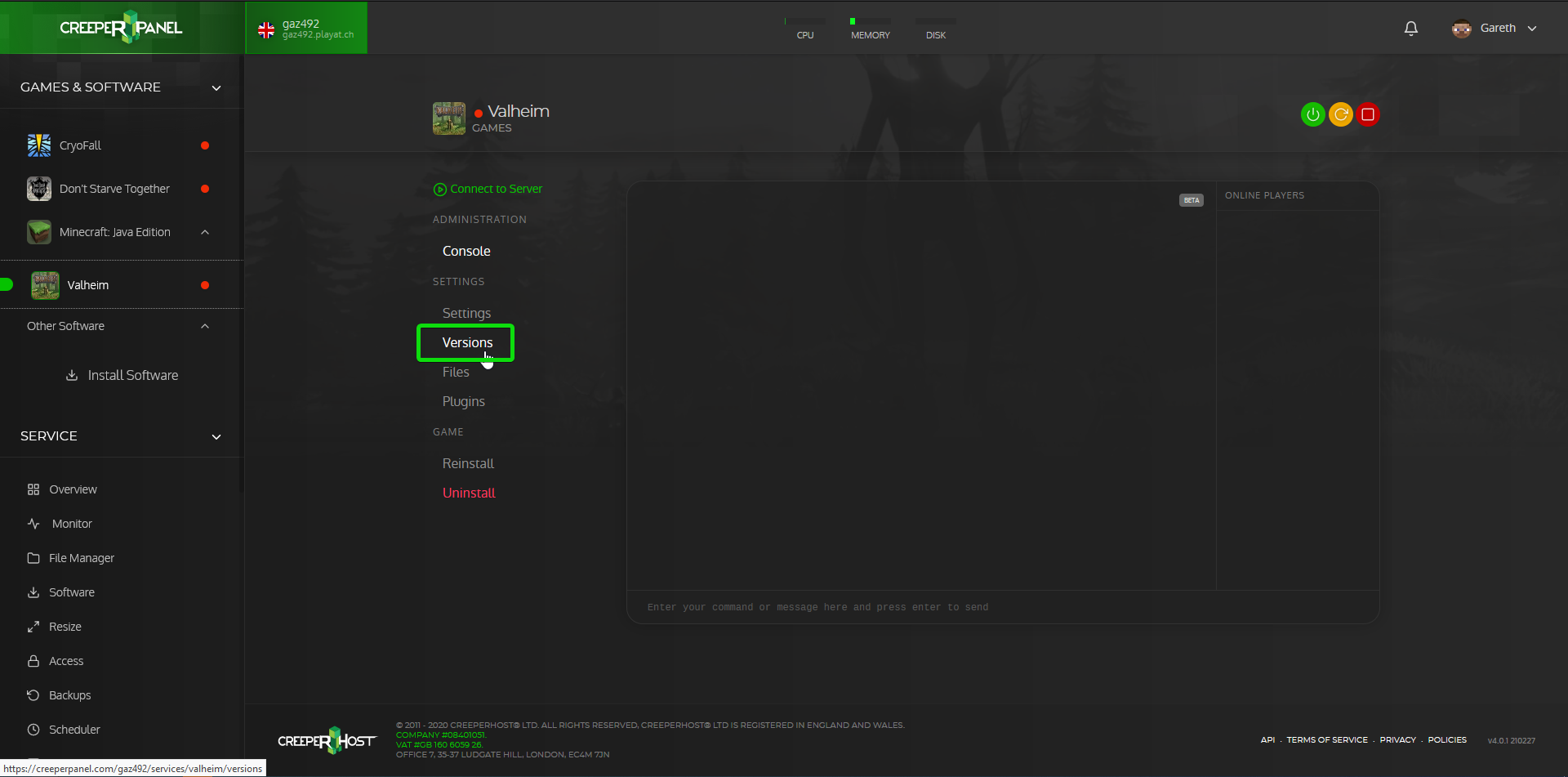
Task: Open the Plugins menu item
Action: click(463, 401)
